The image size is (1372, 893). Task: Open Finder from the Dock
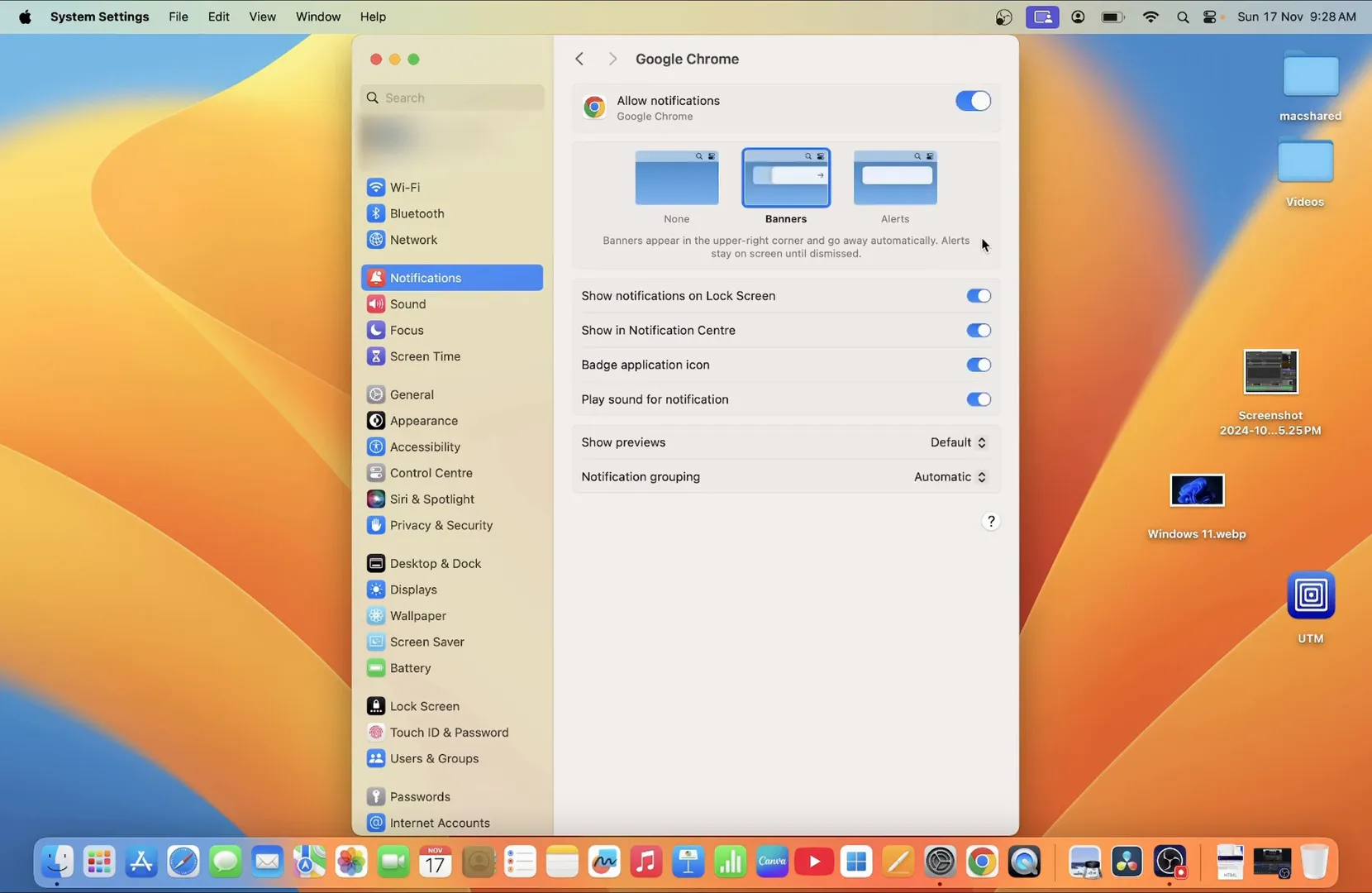(57, 862)
